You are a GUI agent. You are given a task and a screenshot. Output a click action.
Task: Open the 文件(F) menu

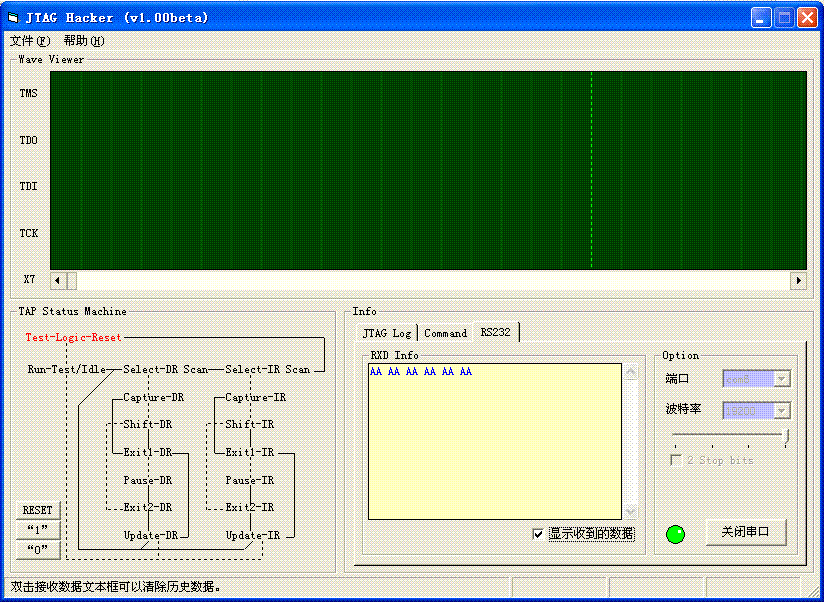[30, 40]
